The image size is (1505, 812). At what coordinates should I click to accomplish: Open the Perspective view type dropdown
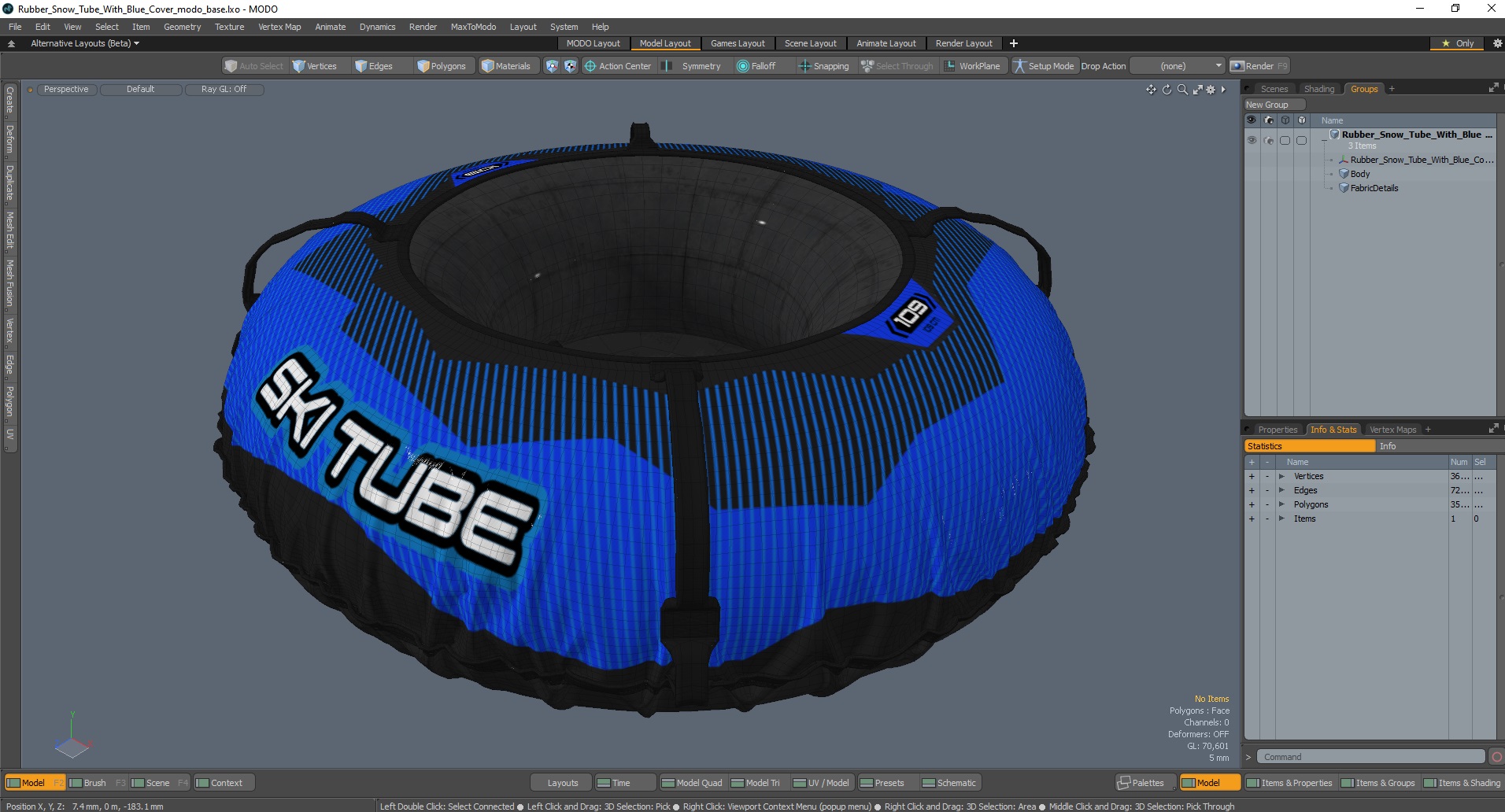click(66, 90)
